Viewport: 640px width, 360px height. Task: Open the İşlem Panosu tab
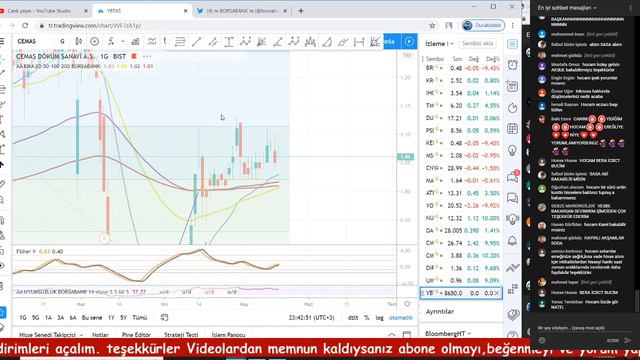click(228, 335)
